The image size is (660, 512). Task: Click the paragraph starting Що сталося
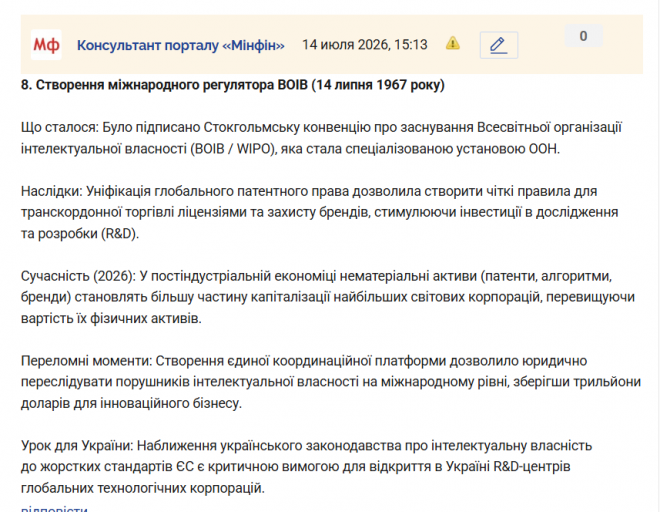(x=322, y=138)
